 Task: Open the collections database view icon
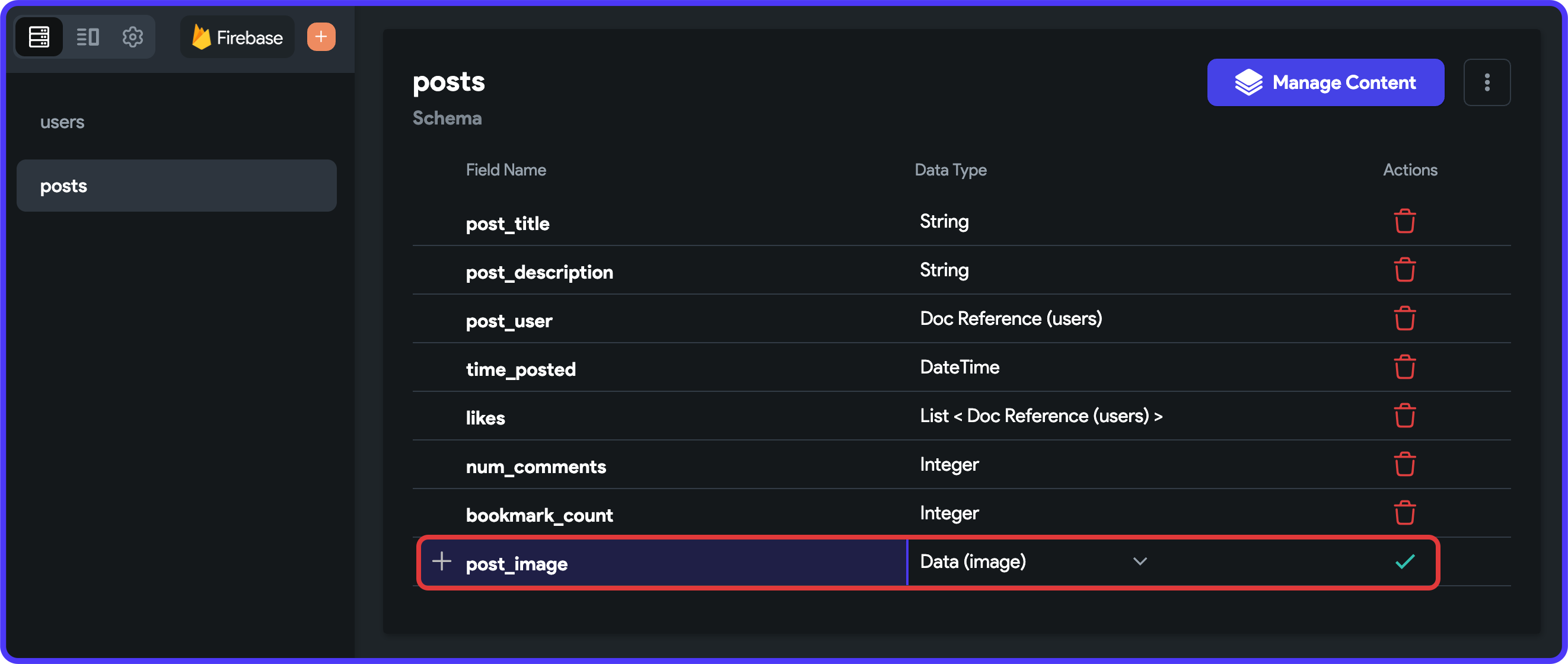[39, 37]
